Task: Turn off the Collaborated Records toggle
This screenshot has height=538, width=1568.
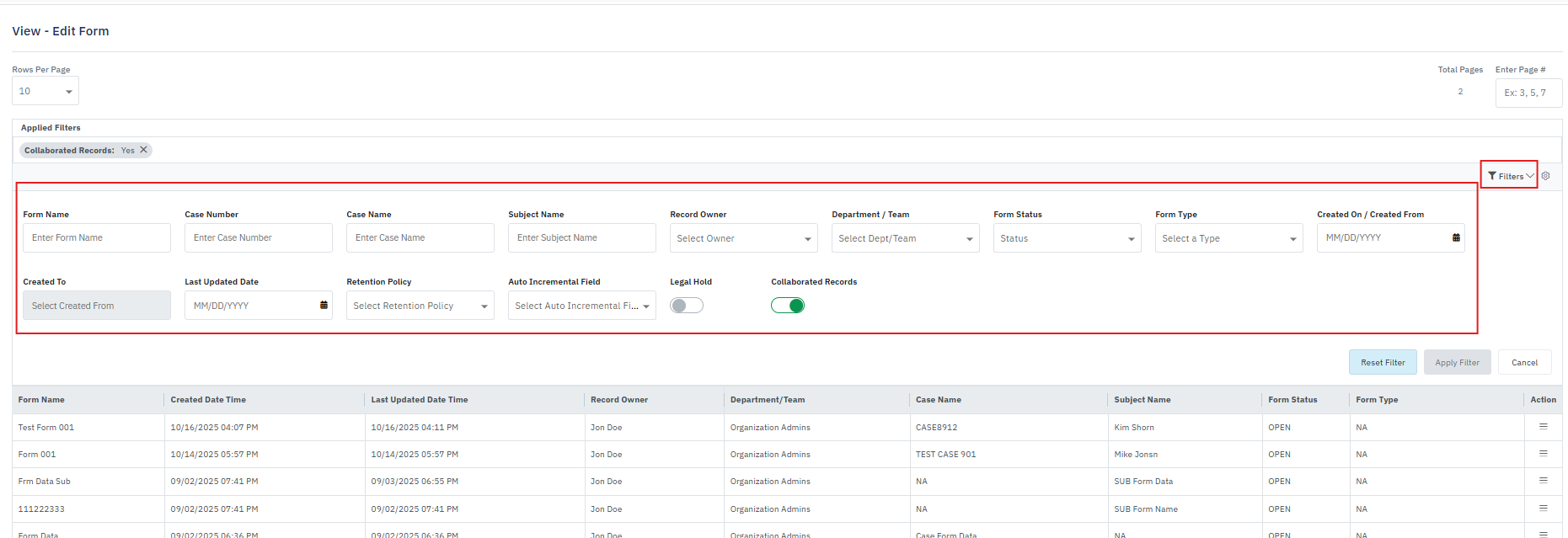Action: pos(787,306)
